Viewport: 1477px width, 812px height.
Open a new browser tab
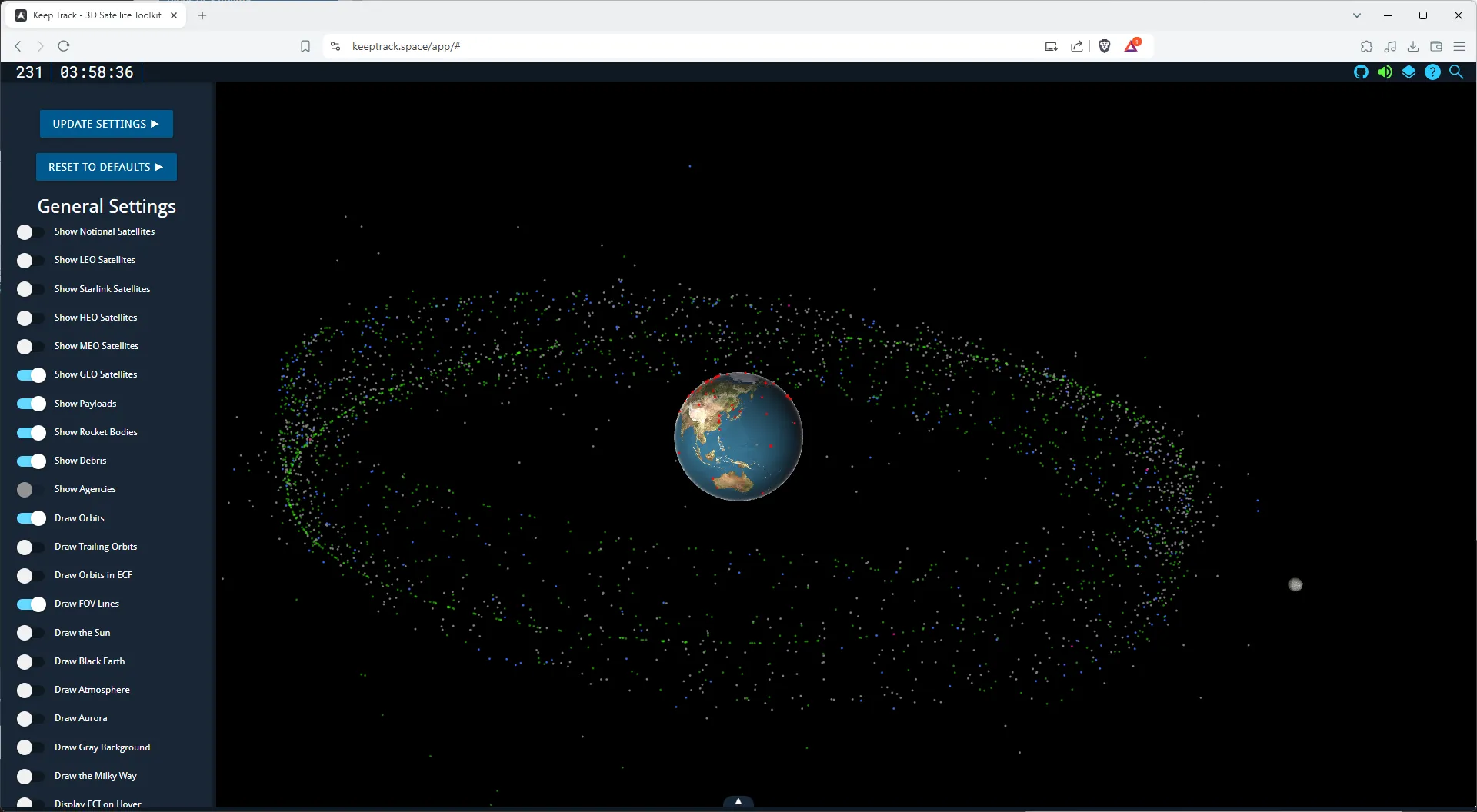pyautogui.click(x=202, y=15)
